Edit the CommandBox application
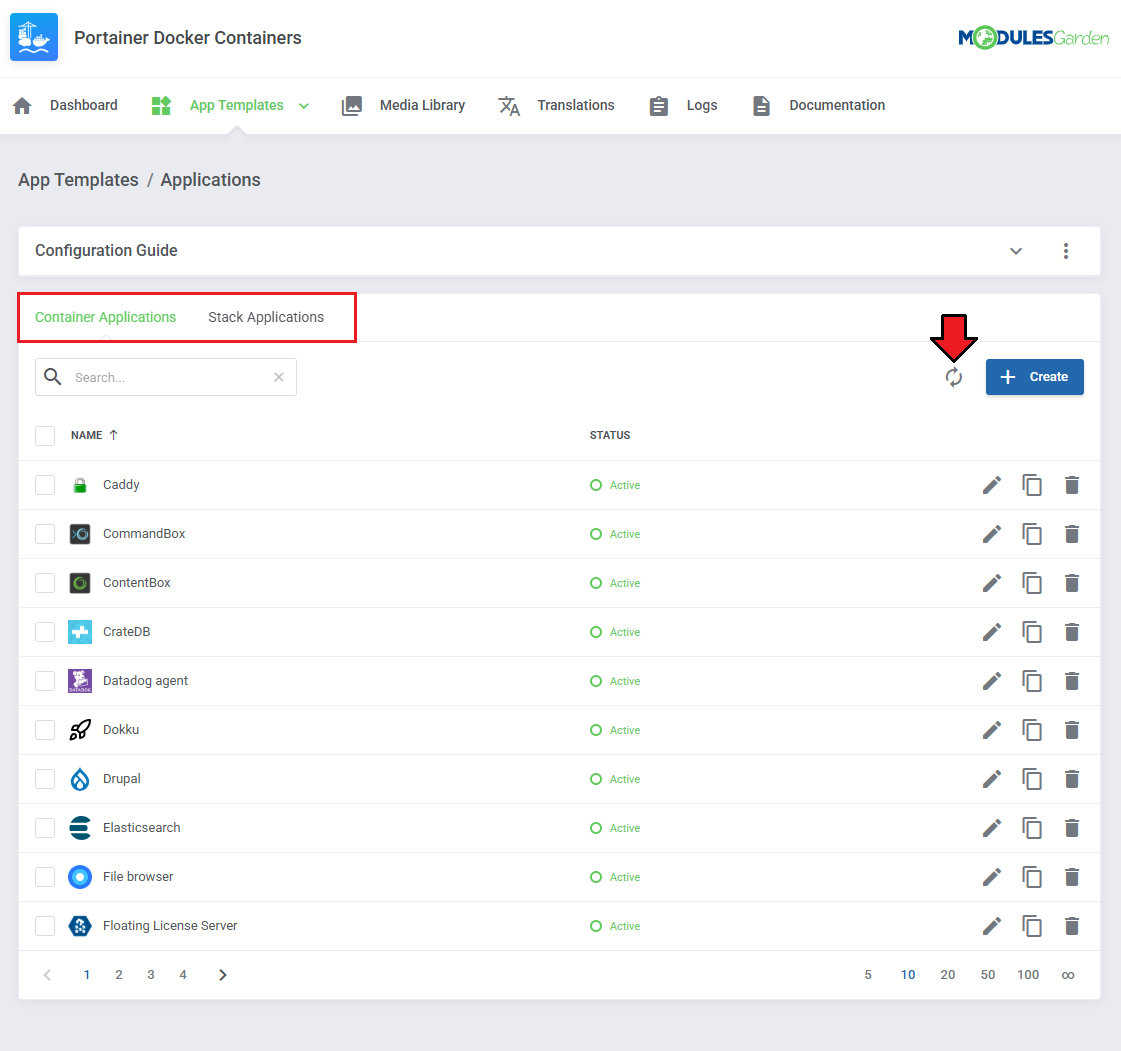Image resolution: width=1121 pixels, height=1051 pixels. click(x=992, y=534)
